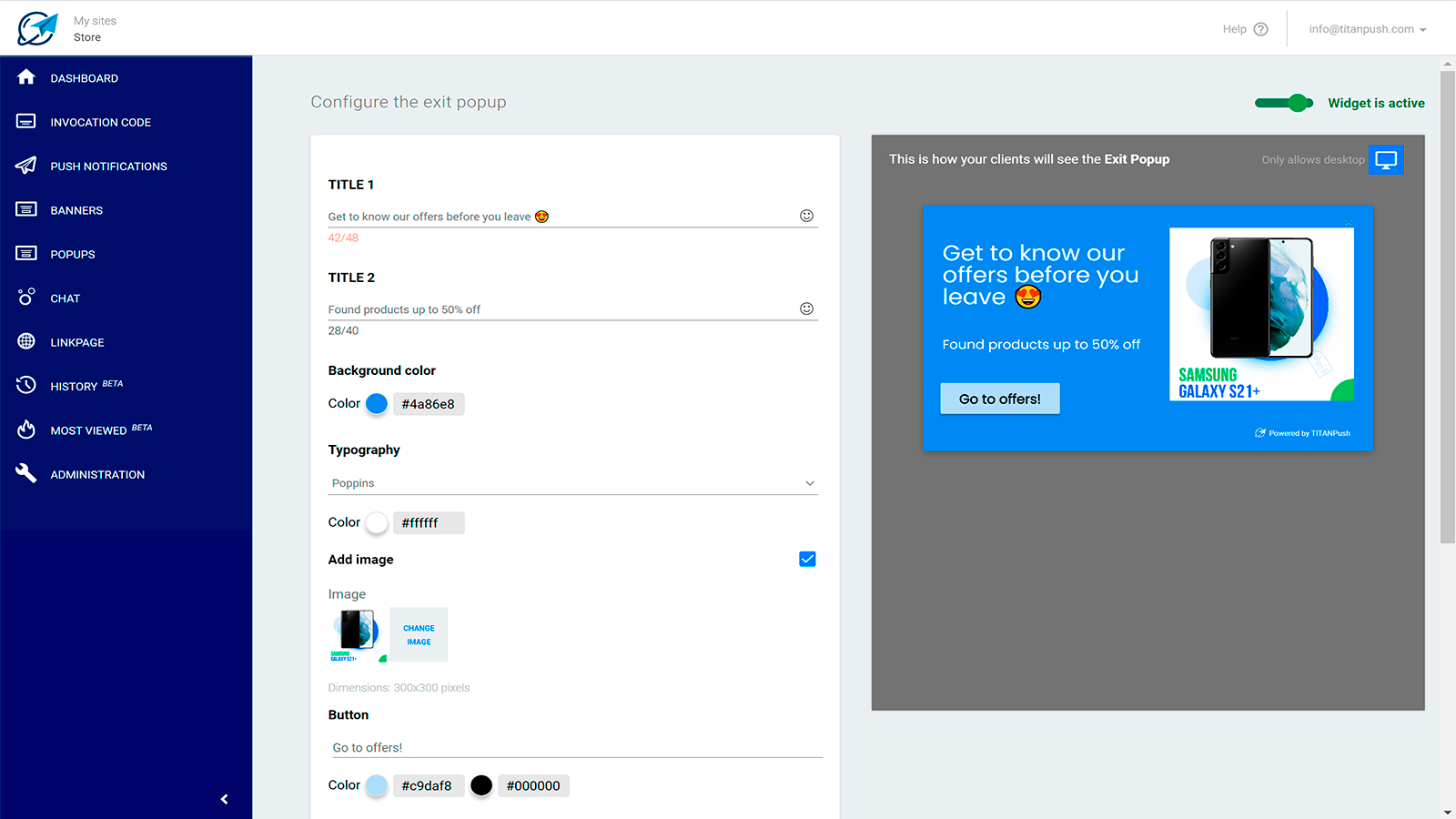Open the Chat menu item
Viewport: 1456px width, 819px height.
click(66, 298)
